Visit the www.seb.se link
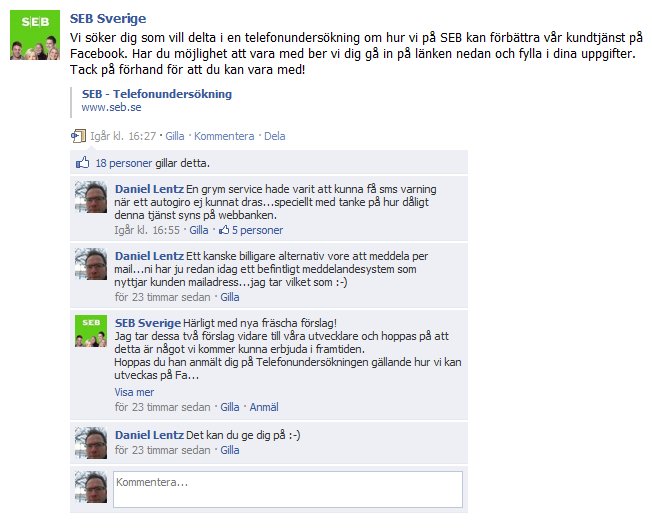Image resolution: width=652 pixels, height=532 pixels. pyautogui.click(x=111, y=107)
